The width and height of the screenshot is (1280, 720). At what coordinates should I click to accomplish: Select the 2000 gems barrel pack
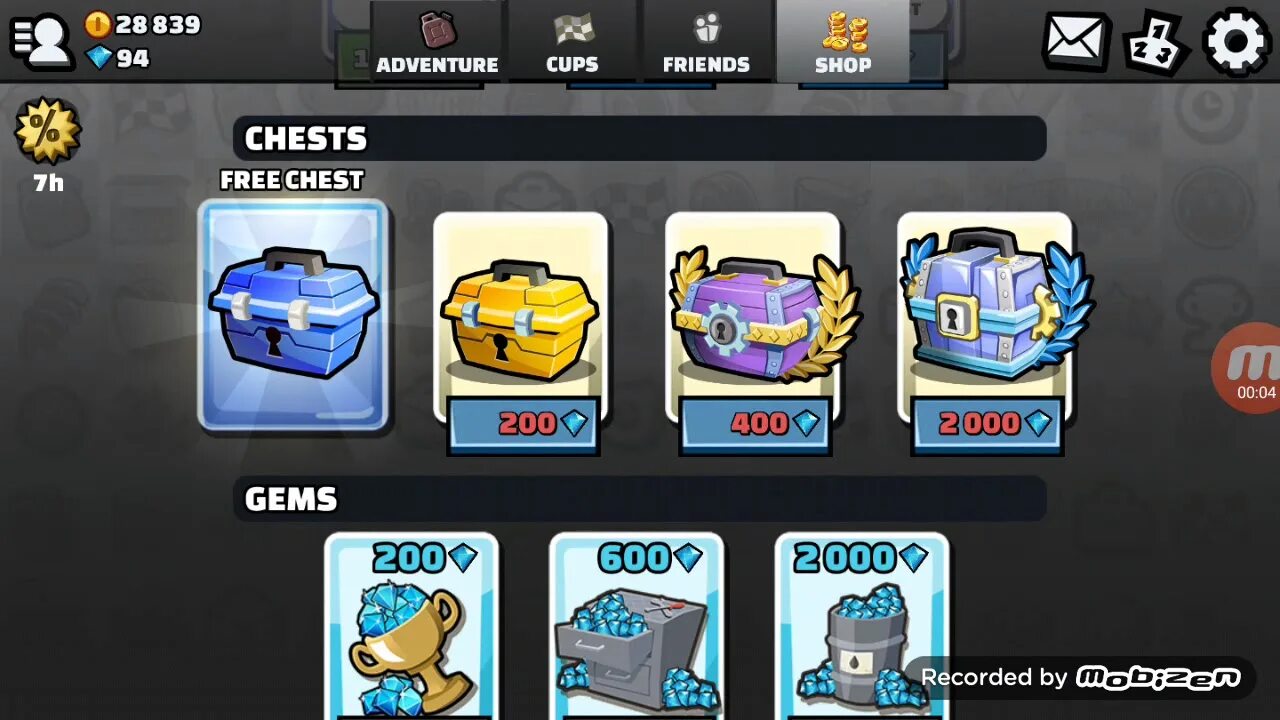[x=862, y=626]
